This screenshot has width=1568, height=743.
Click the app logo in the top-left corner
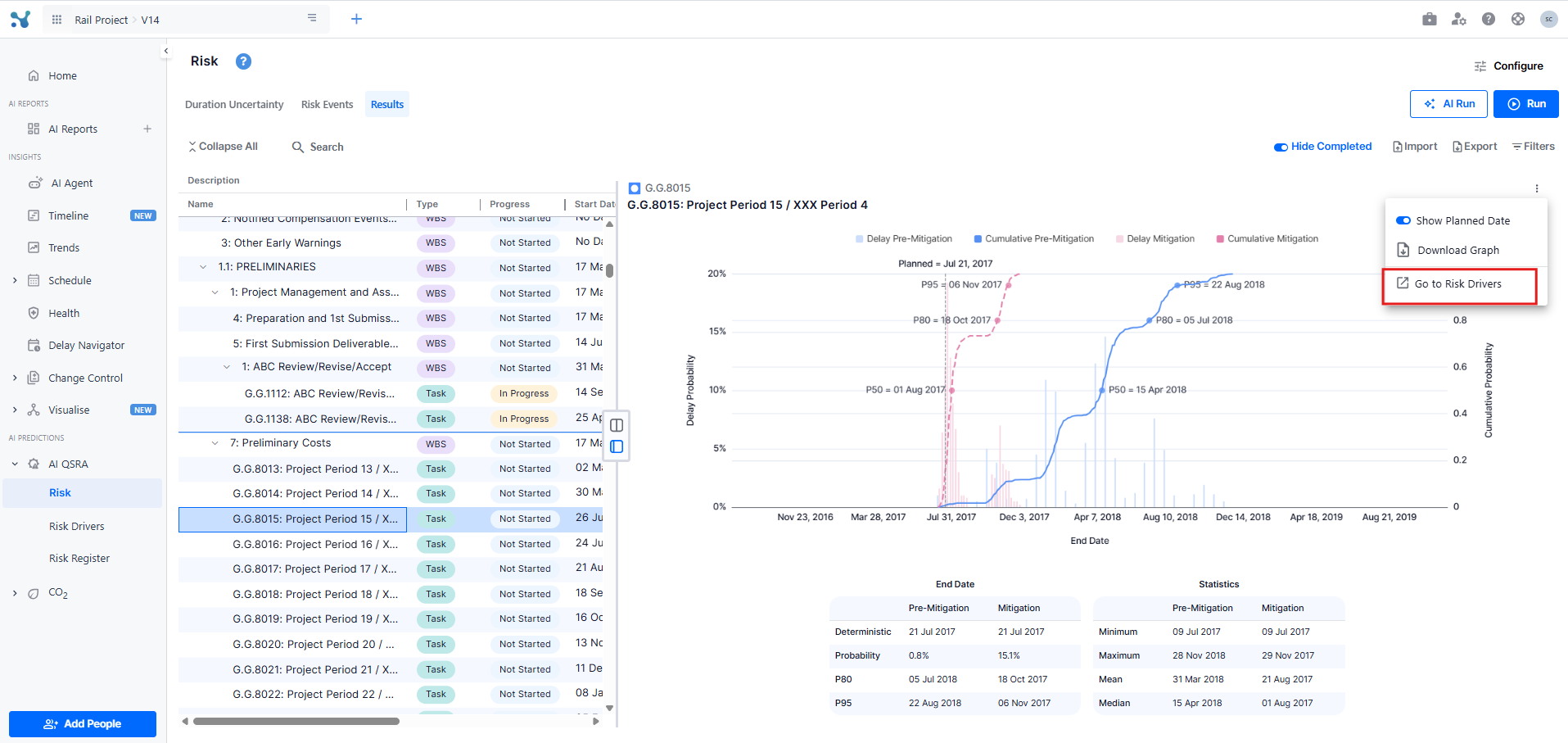(20, 19)
